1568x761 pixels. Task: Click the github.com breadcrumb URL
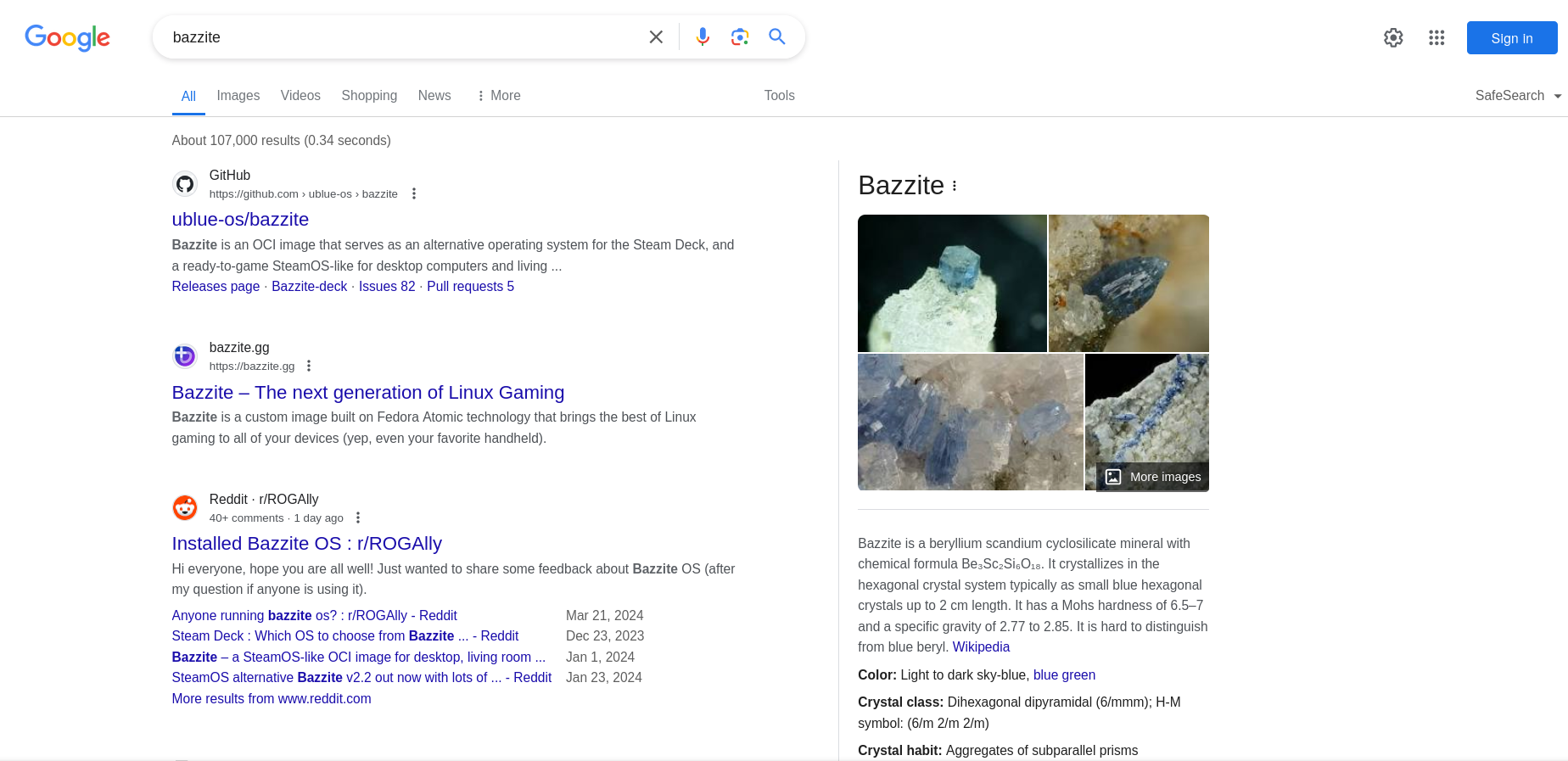[x=304, y=194]
